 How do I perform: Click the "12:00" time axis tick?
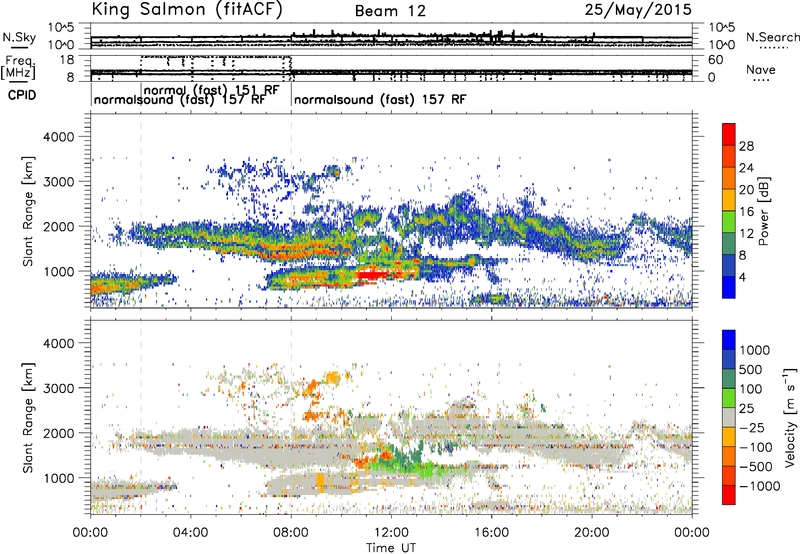(391, 533)
